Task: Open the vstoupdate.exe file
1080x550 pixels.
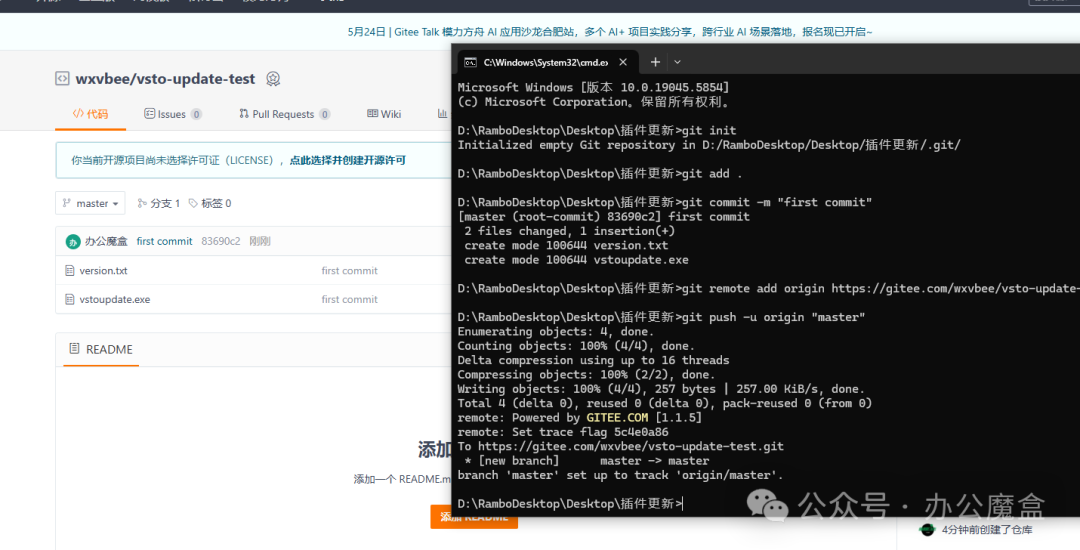Action: pyautogui.click(x=114, y=299)
